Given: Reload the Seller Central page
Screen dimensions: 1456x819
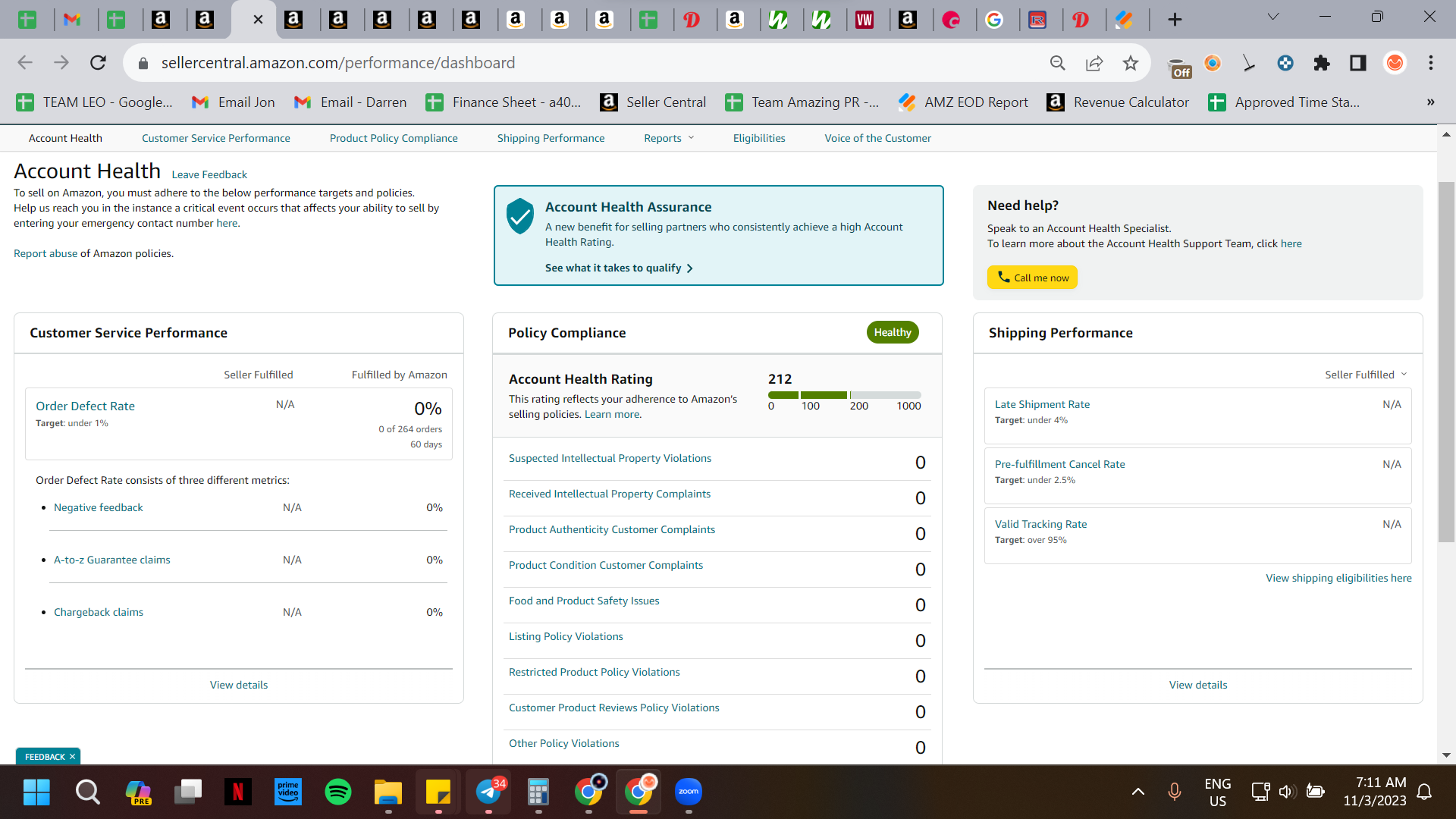Looking at the screenshot, I should point(98,63).
